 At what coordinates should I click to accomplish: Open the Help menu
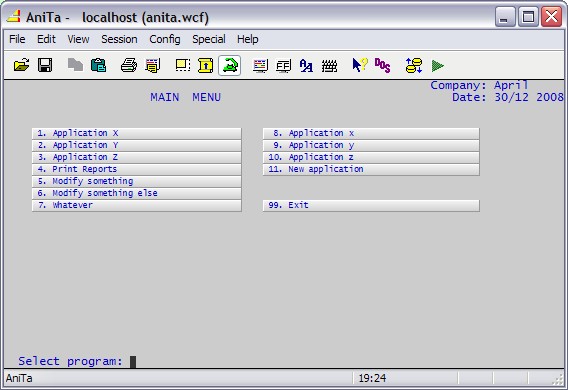click(x=248, y=39)
